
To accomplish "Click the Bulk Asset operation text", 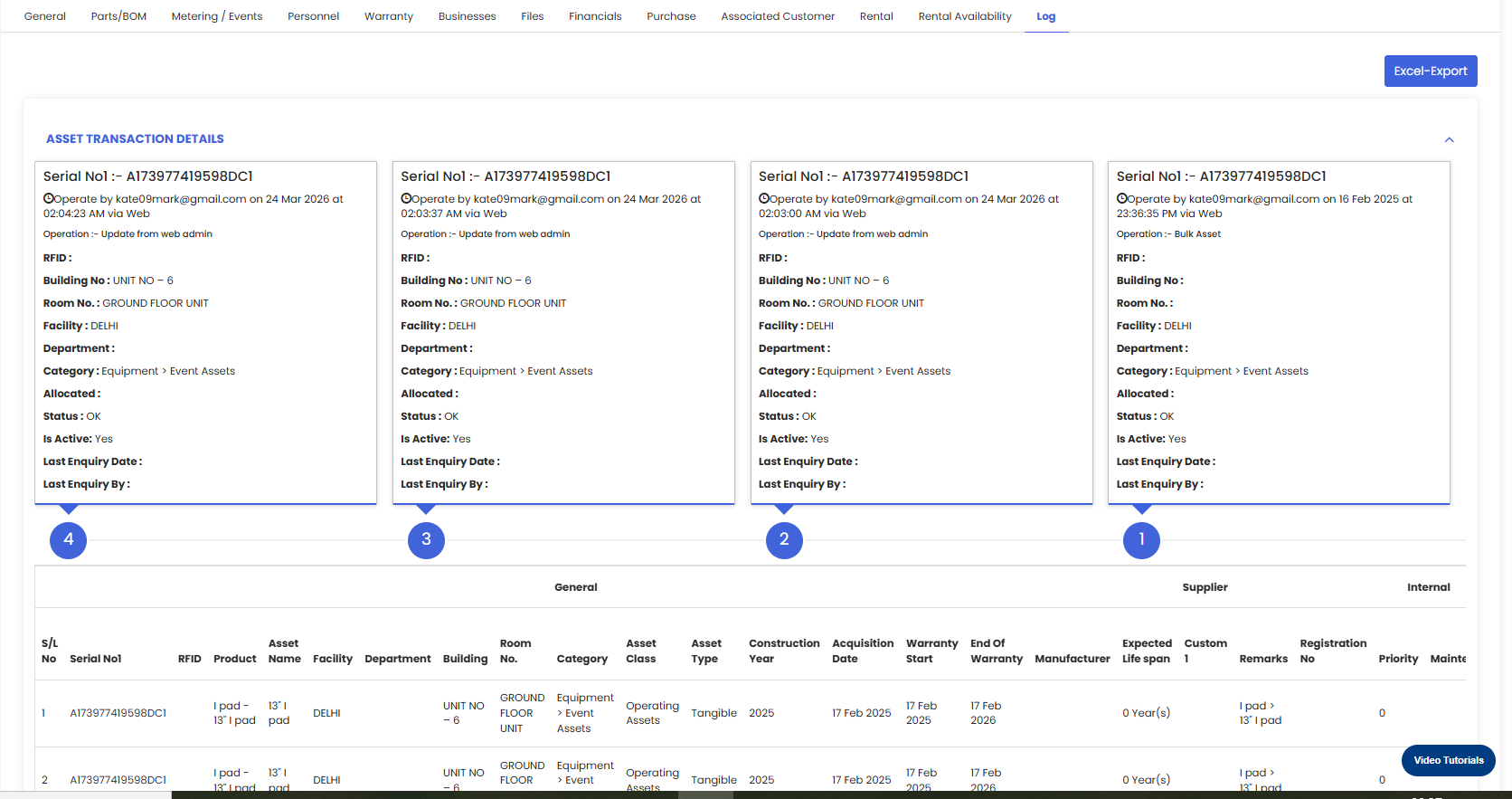I will click(x=1197, y=234).
